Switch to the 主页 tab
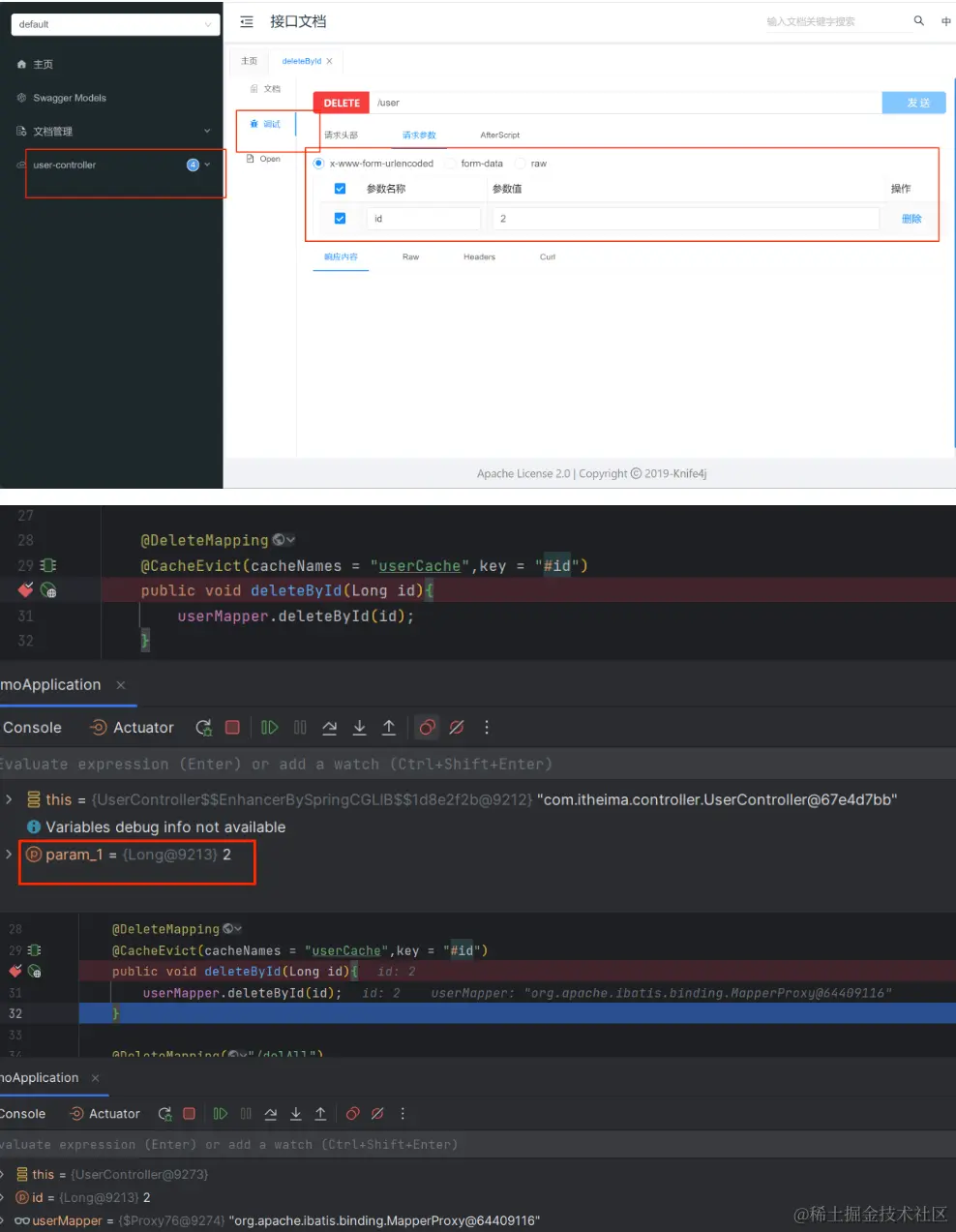The height and width of the screenshot is (1232, 956). tap(250, 61)
